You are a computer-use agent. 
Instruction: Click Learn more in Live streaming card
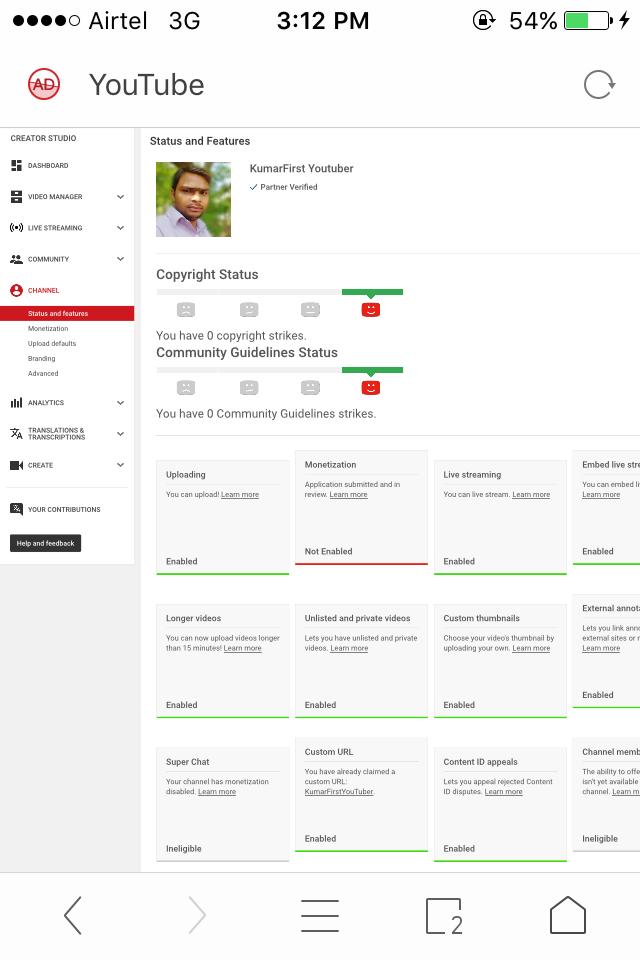(531, 495)
